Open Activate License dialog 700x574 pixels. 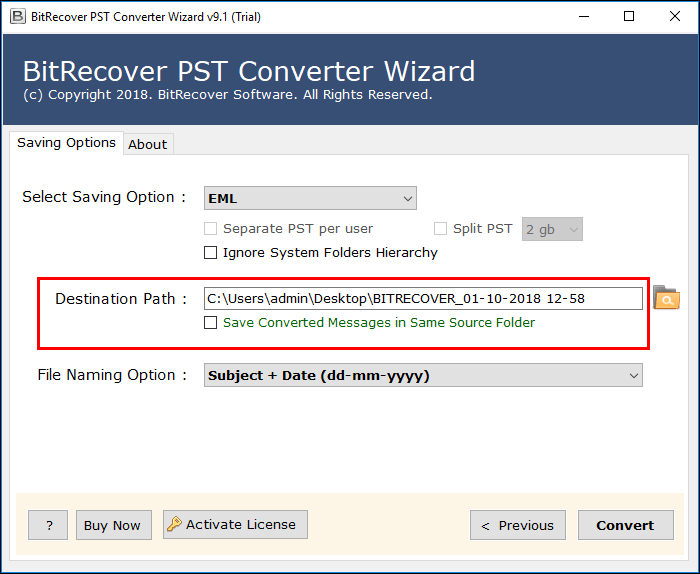coord(235,524)
